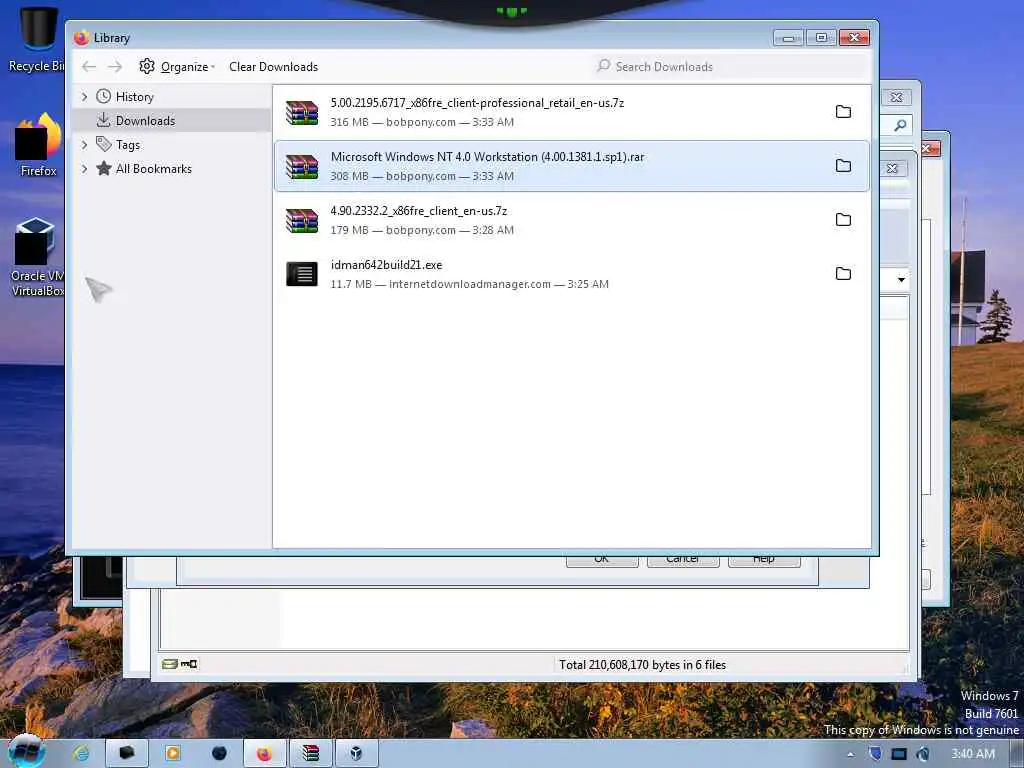Click Clear Downloads

coord(274,67)
